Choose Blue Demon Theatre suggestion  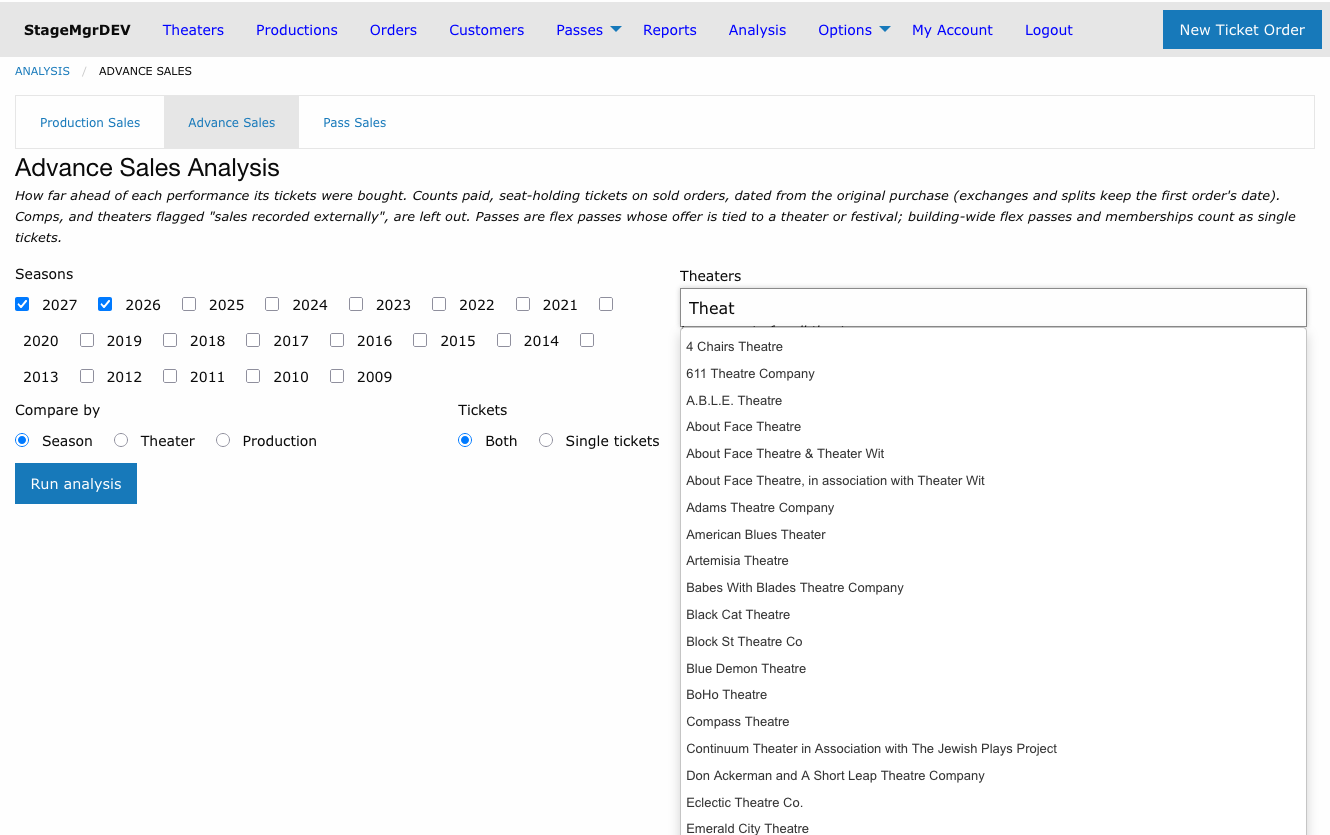coord(993,669)
